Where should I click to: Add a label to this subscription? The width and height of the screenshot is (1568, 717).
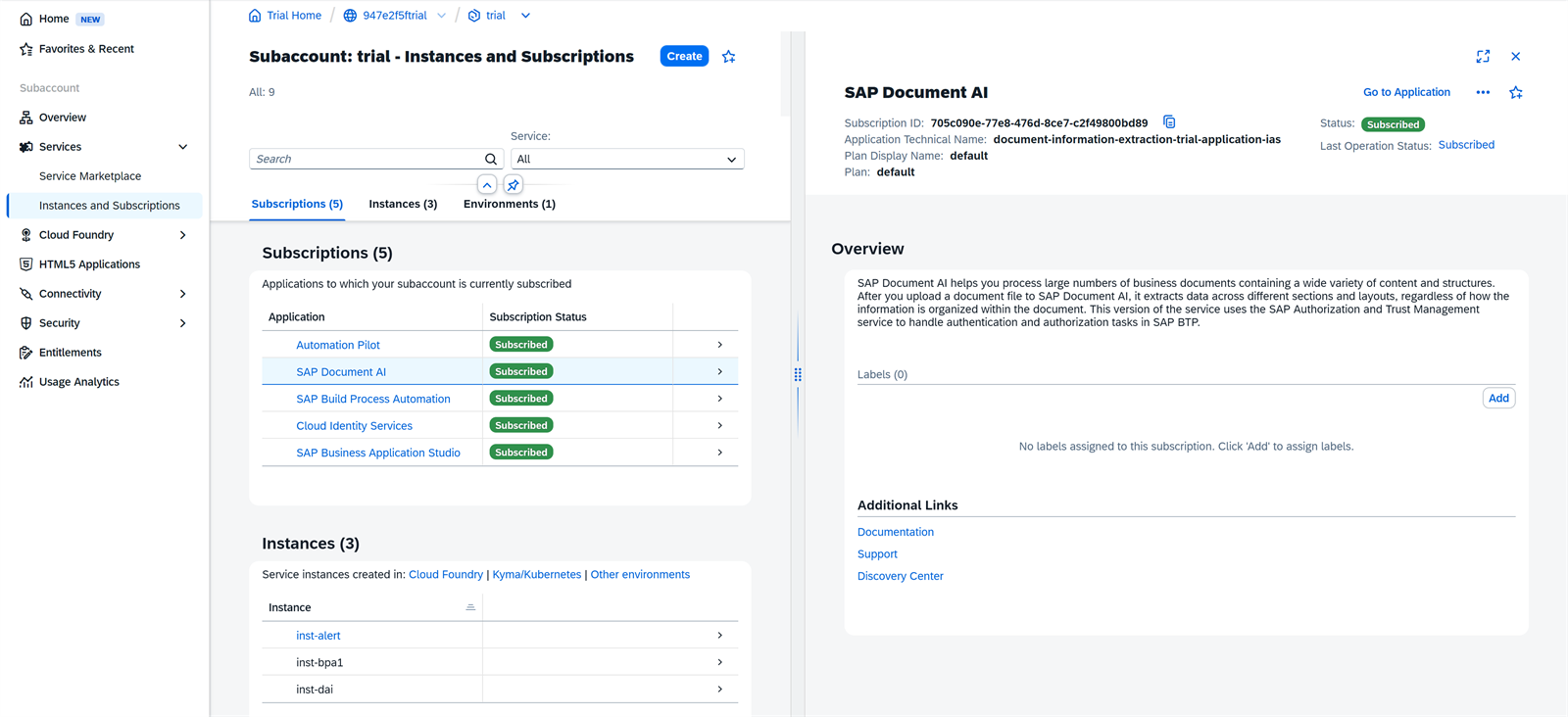[1498, 398]
